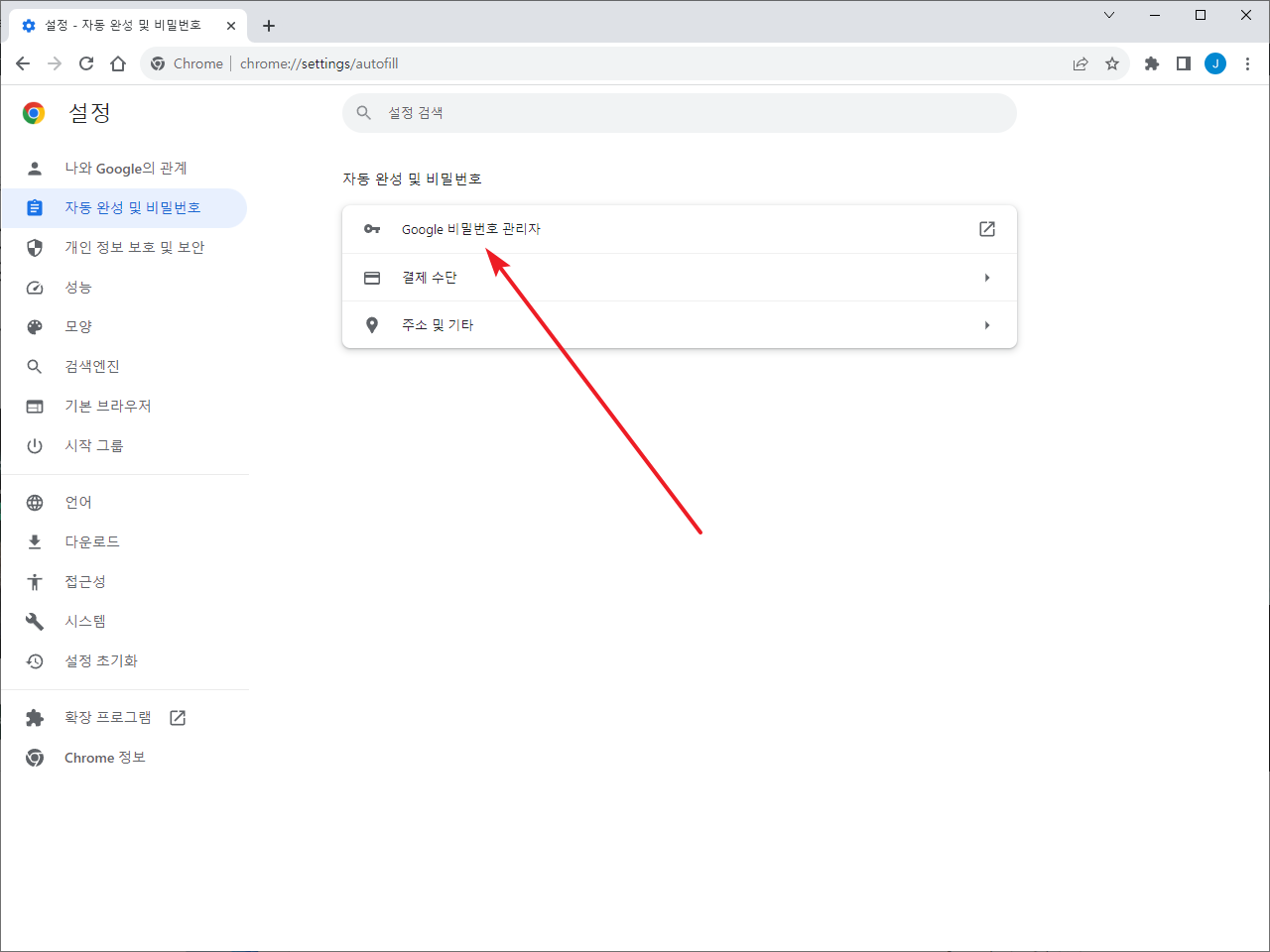Open 시스템 settings section

click(124, 622)
